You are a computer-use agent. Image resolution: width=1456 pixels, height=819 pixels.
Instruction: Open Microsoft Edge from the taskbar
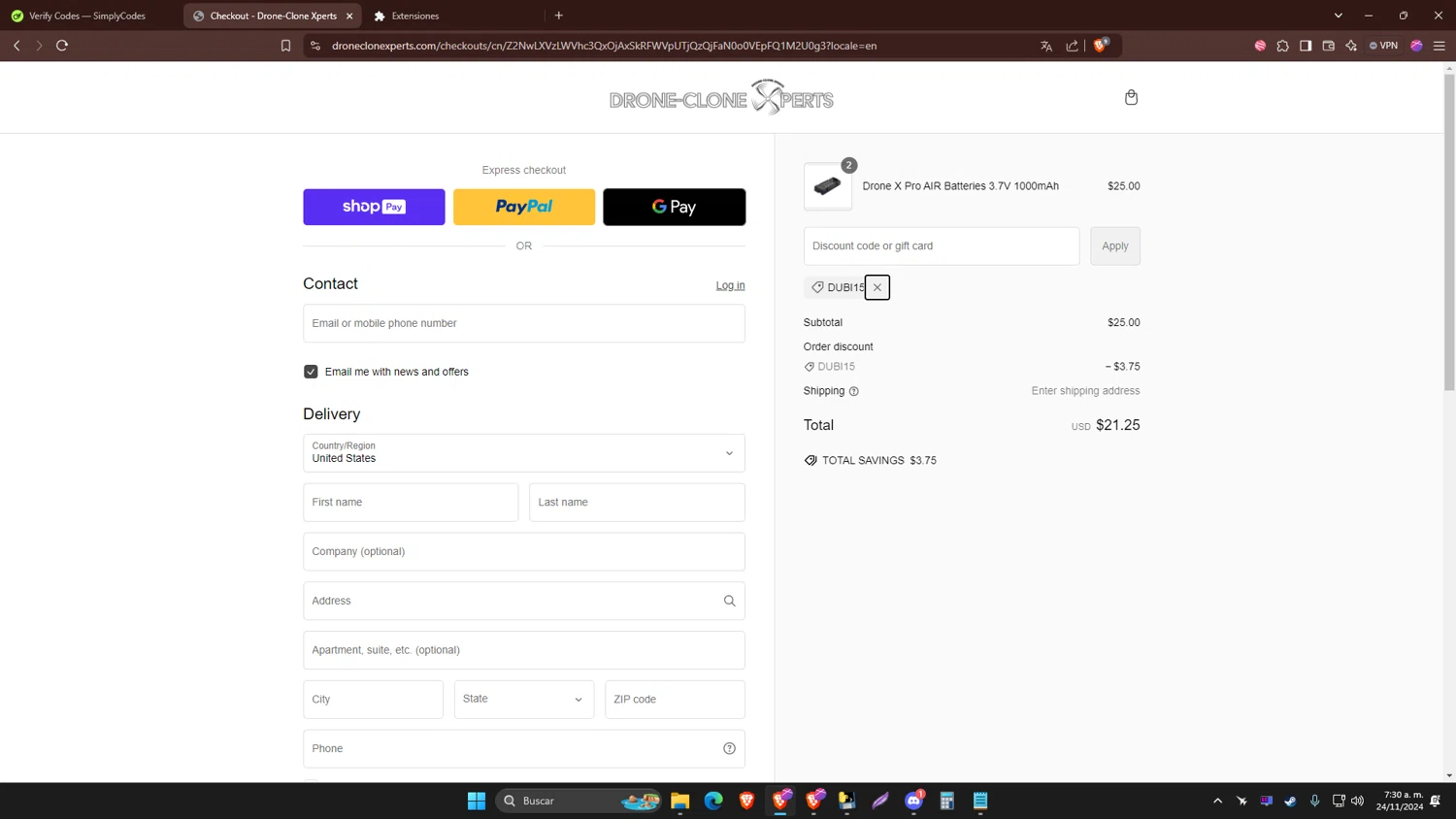(x=713, y=801)
